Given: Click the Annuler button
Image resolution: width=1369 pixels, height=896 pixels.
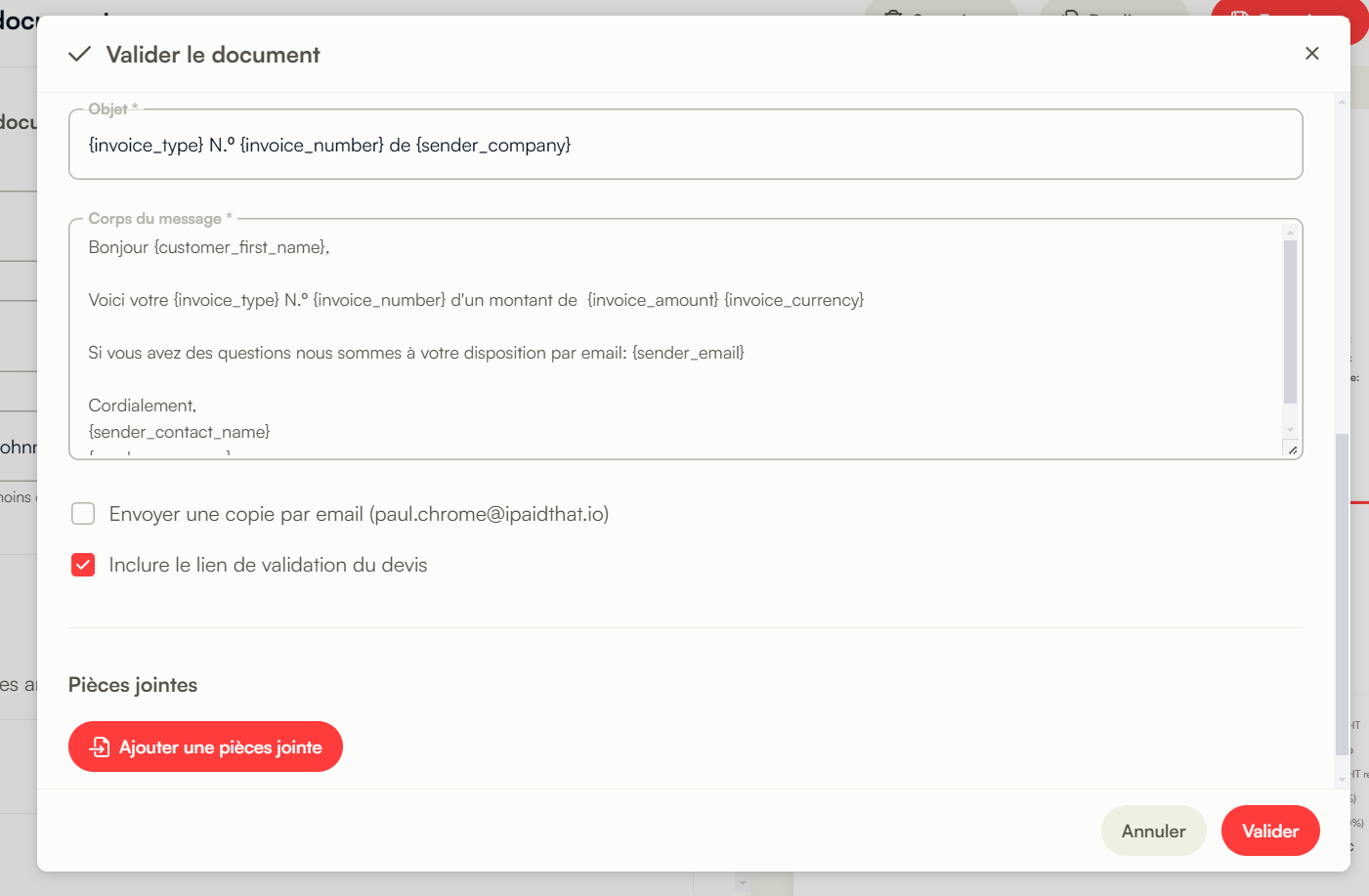Looking at the screenshot, I should (1153, 831).
